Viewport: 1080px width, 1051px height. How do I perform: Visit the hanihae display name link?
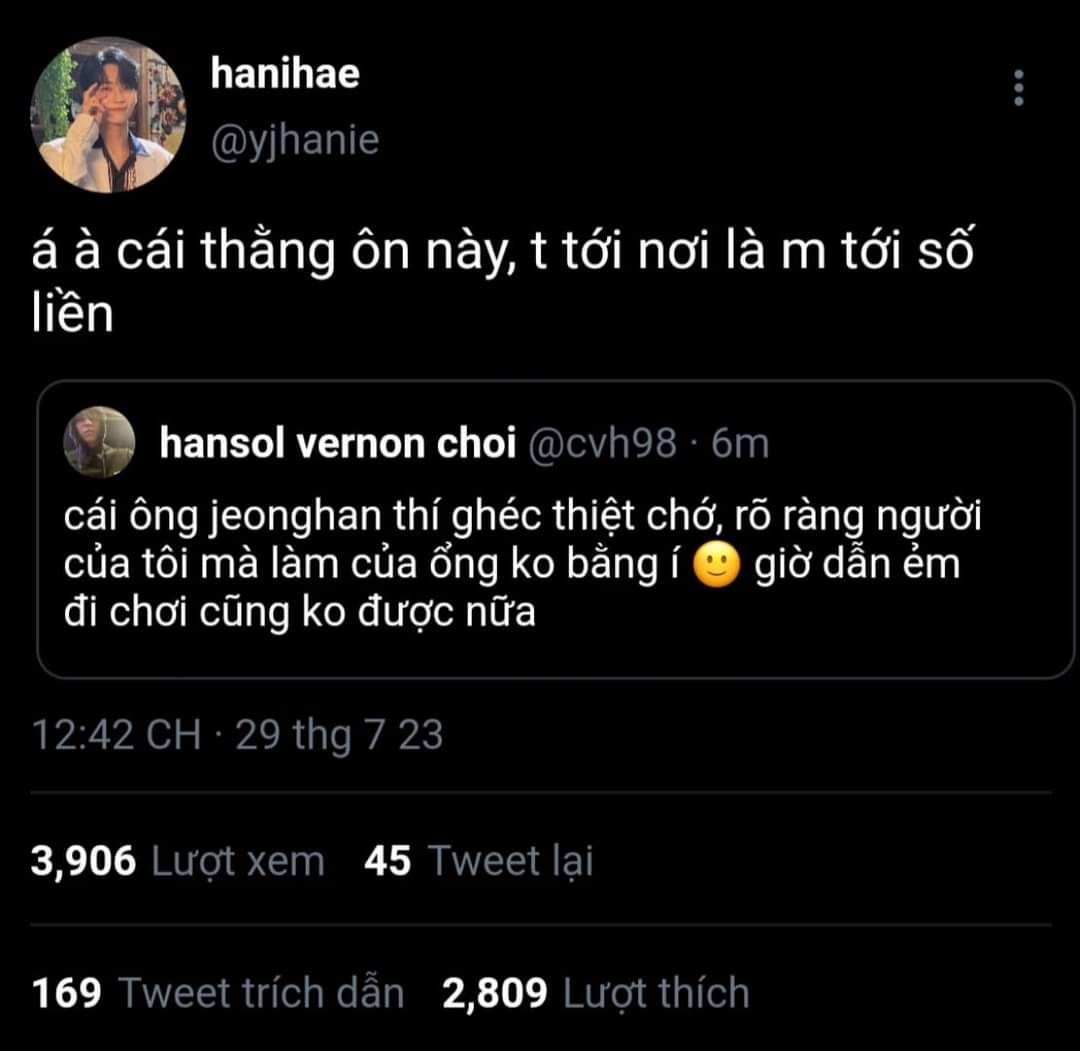[x=285, y=74]
